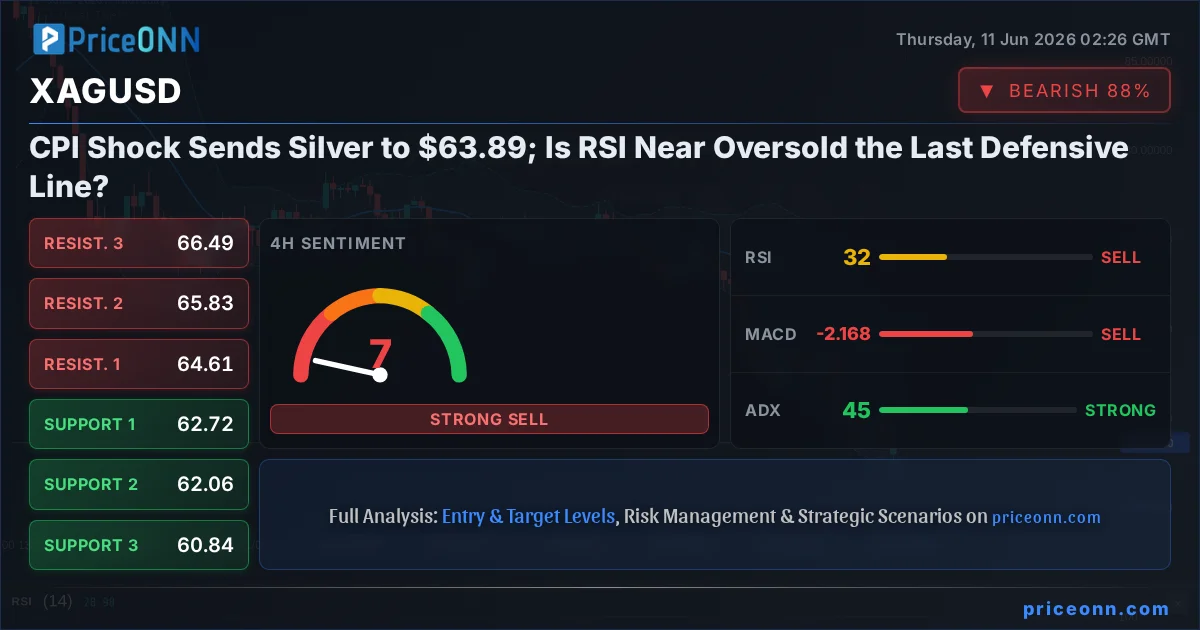Select the SUPPORT 1 level 62.72
Viewport: 1200px width, 630px height.
[x=139, y=424]
